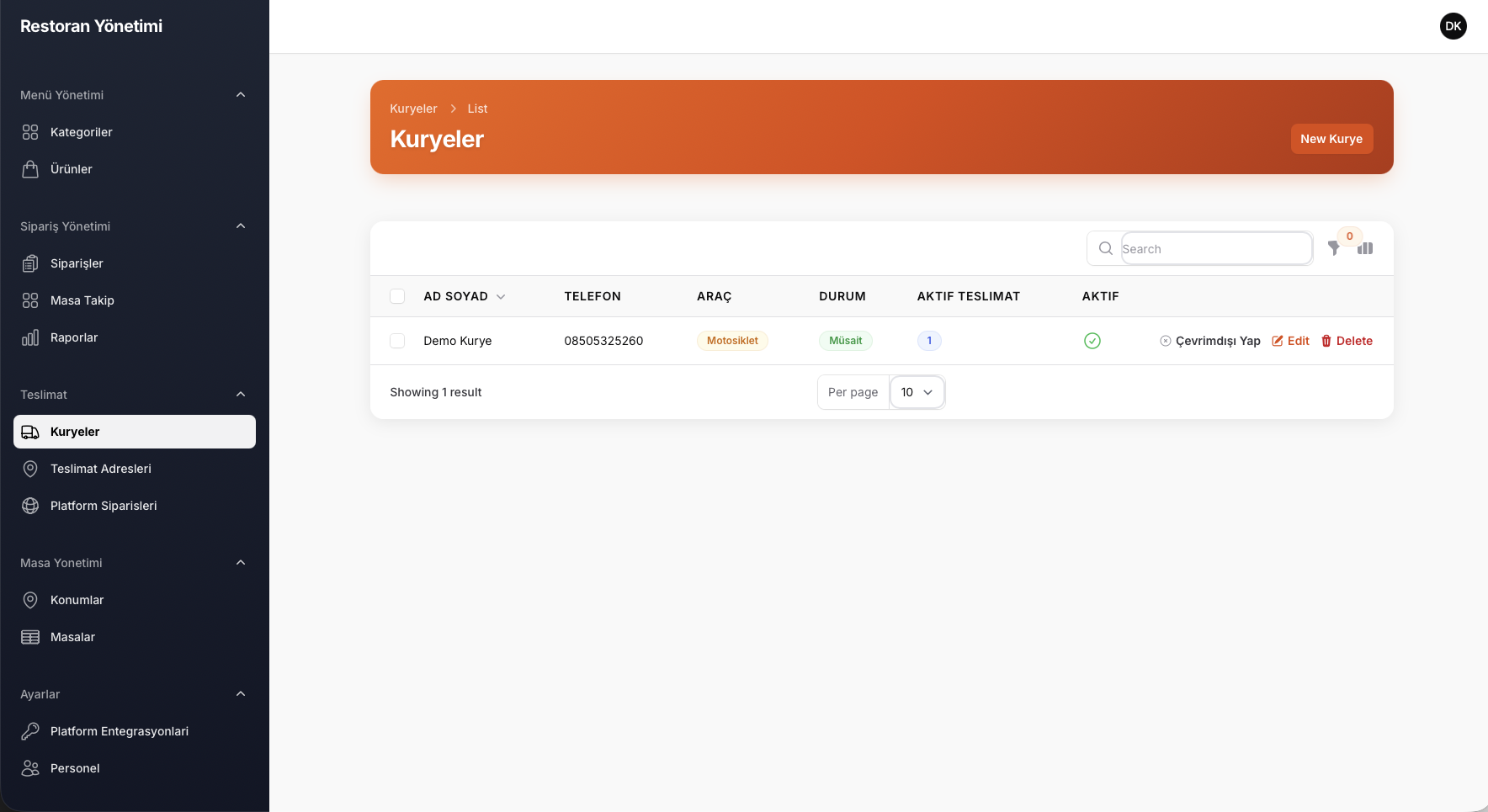Click the New Kurye button
Image resolution: width=1488 pixels, height=812 pixels.
[x=1331, y=139]
